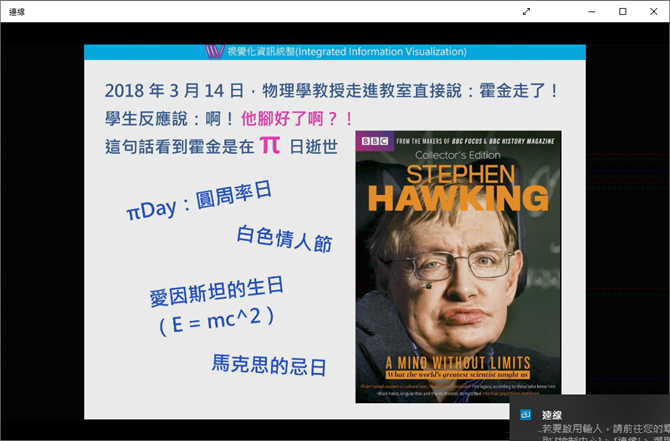Screen dimensions: 670x441
Task: Click the text 愛因斯坦的生日
Action: coord(217,291)
